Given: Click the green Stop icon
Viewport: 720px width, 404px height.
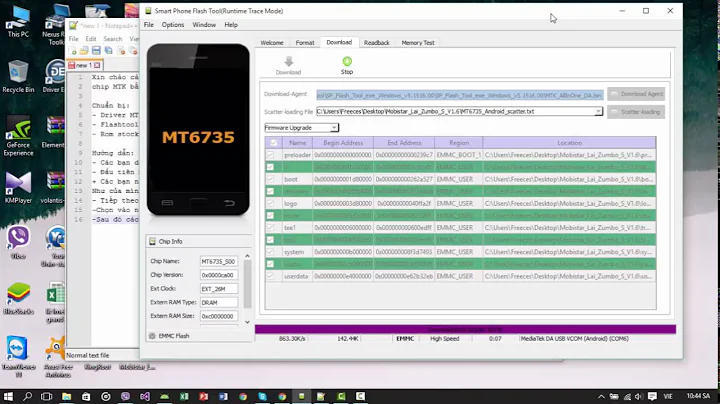Looking at the screenshot, I should 347,61.
